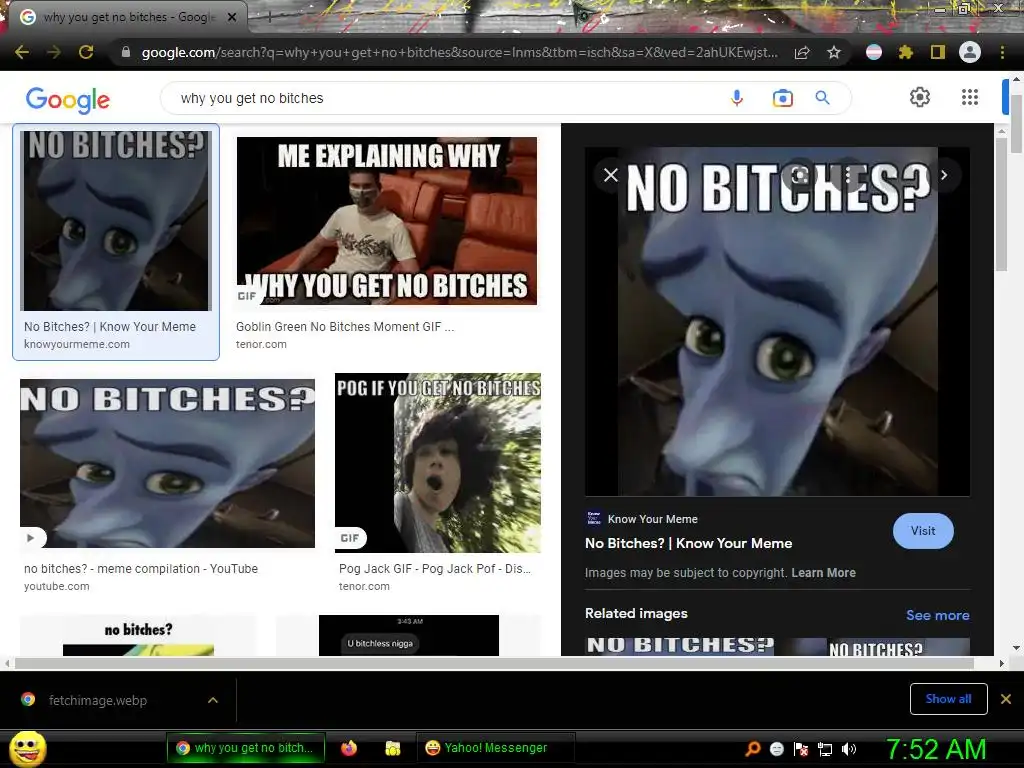This screenshot has height=768, width=1024.
Task: Select the Know Your Meme Megamind thumbnail
Action: (x=116, y=221)
